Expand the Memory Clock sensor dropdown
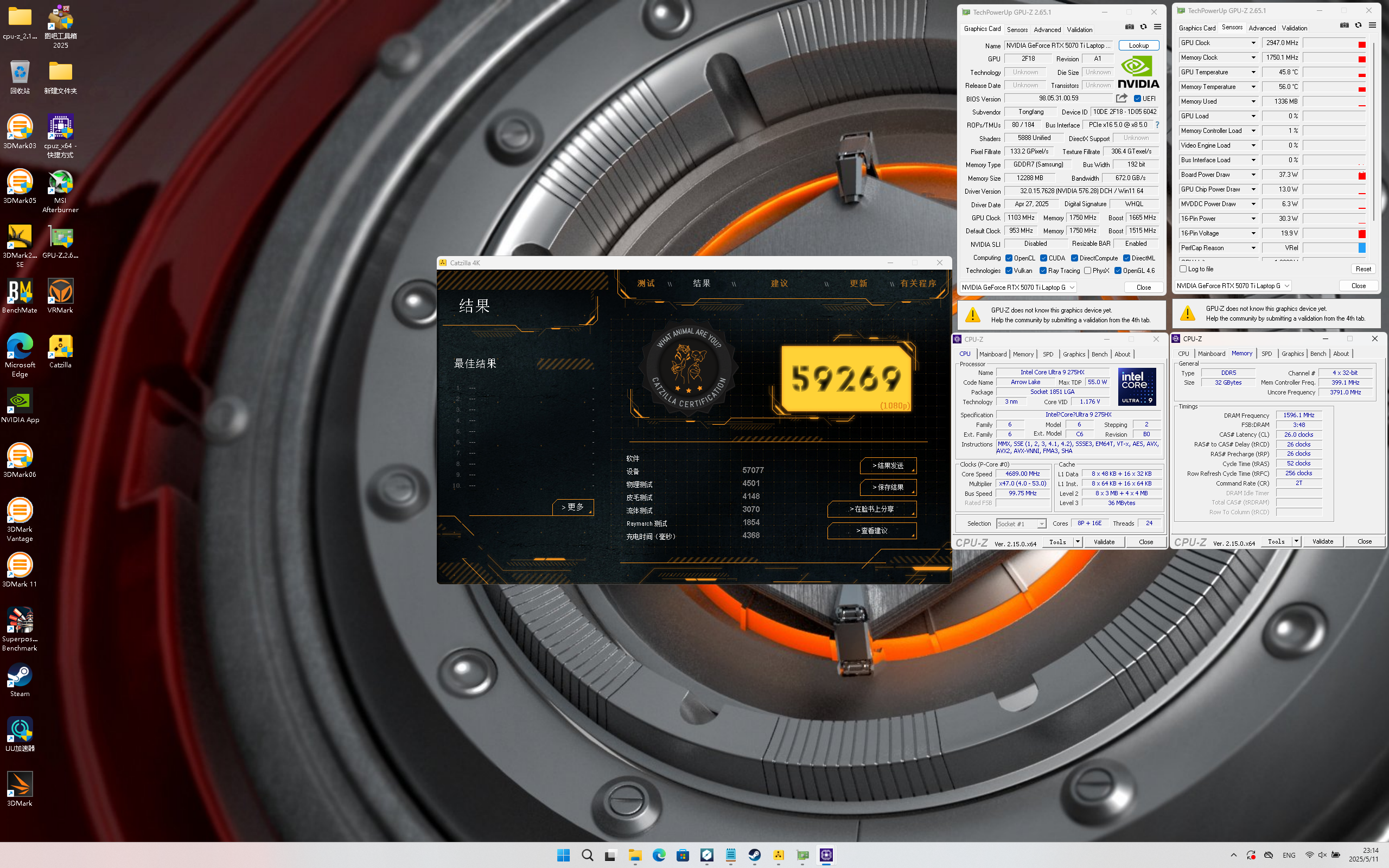Image resolution: width=1389 pixels, height=868 pixels. click(x=1253, y=58)
